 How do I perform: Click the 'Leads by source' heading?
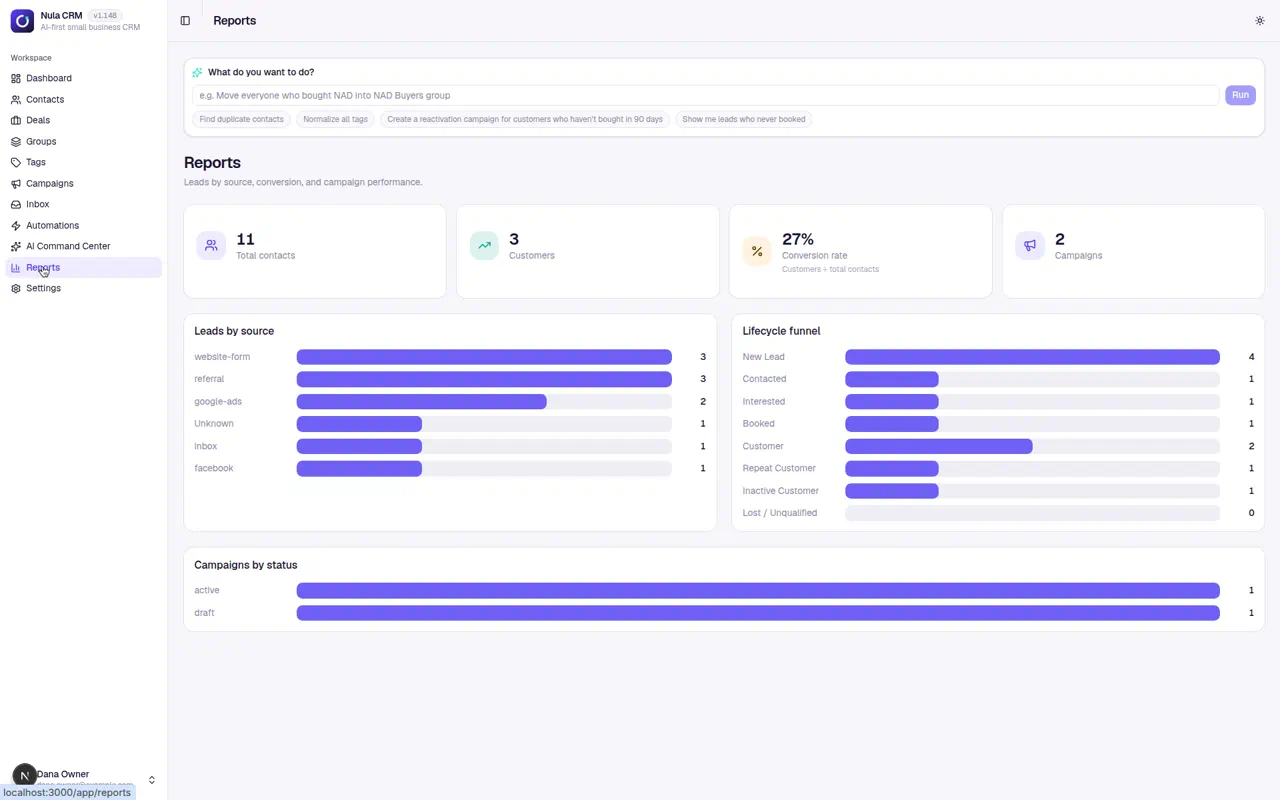point(234,331)
